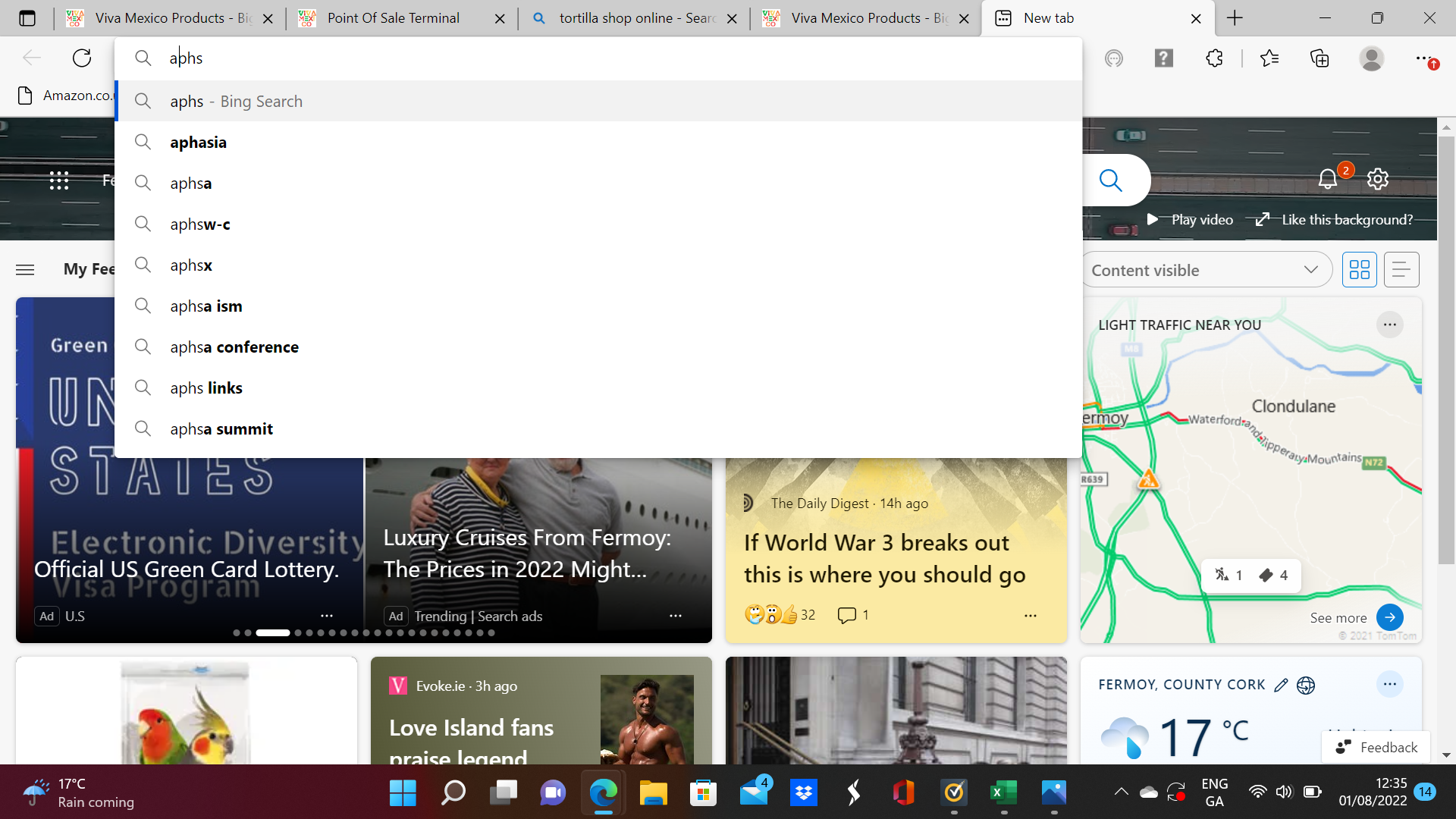Open the traffic card more options
Viewport: 1456px width, 819px height.
click(x=1389, y=325)
